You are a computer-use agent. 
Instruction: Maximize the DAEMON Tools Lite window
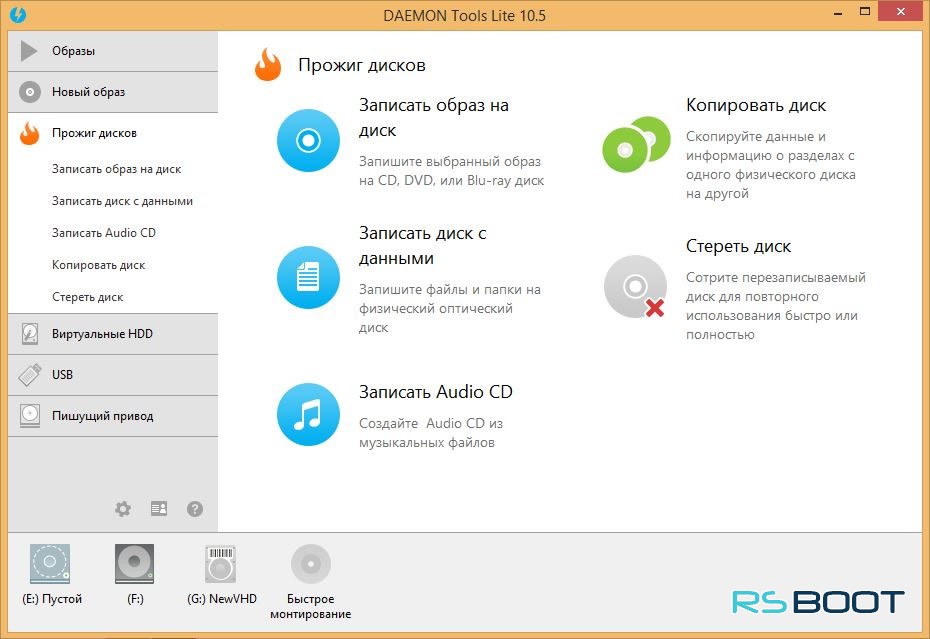click(865, 12)
